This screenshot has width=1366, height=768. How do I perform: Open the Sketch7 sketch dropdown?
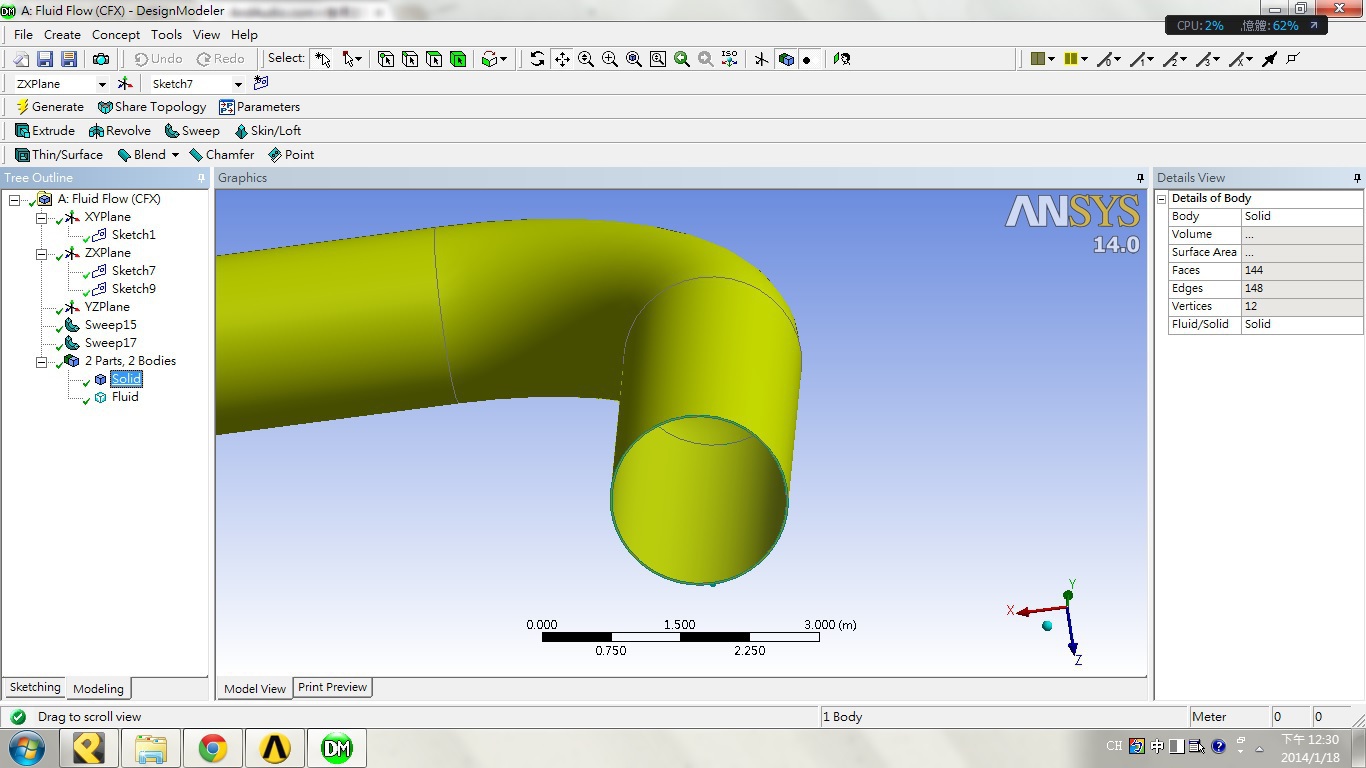click(238, 84)
